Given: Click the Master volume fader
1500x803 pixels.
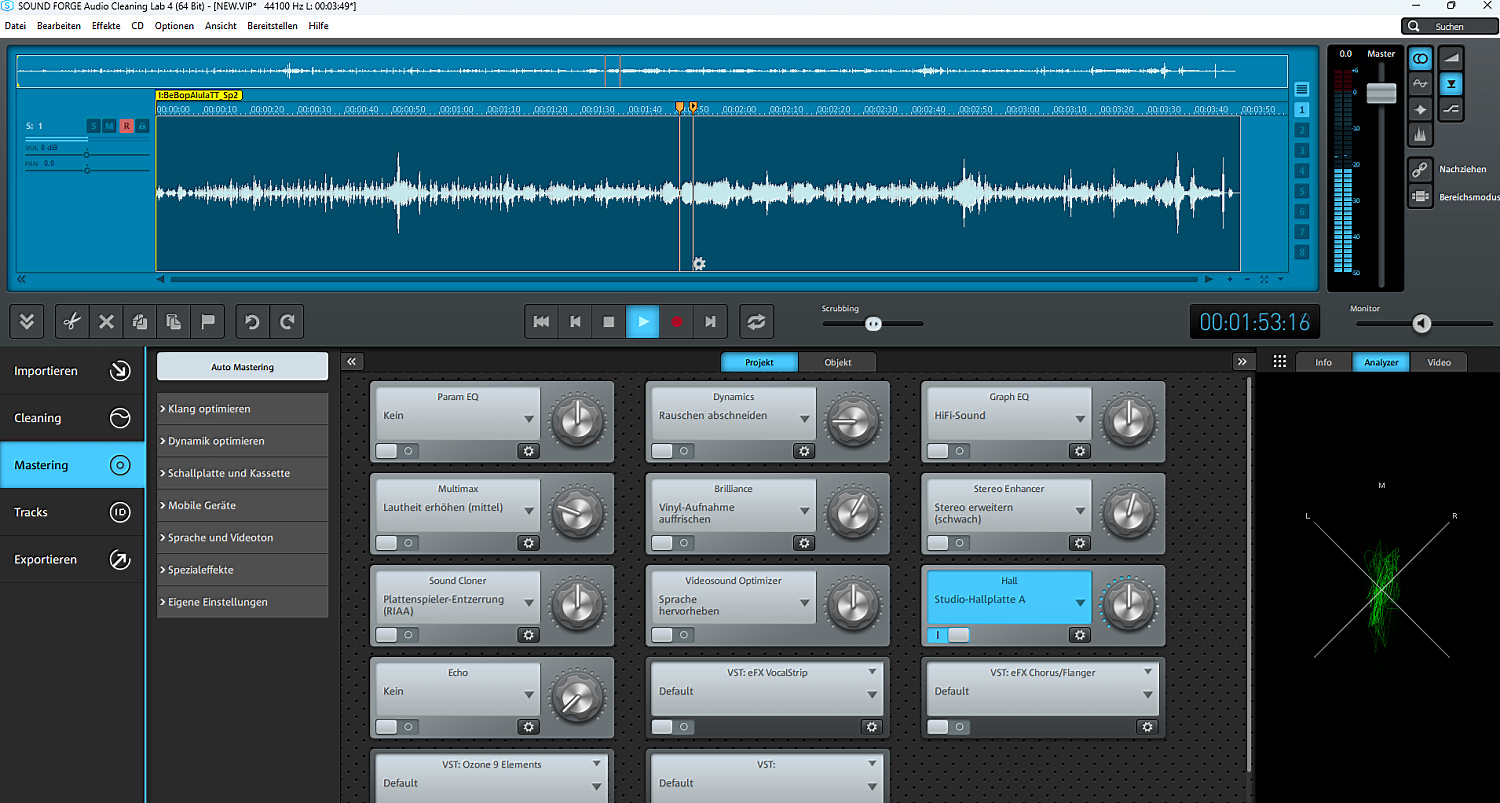Looking at the screenshot, I should click(x=1381, y=93).
